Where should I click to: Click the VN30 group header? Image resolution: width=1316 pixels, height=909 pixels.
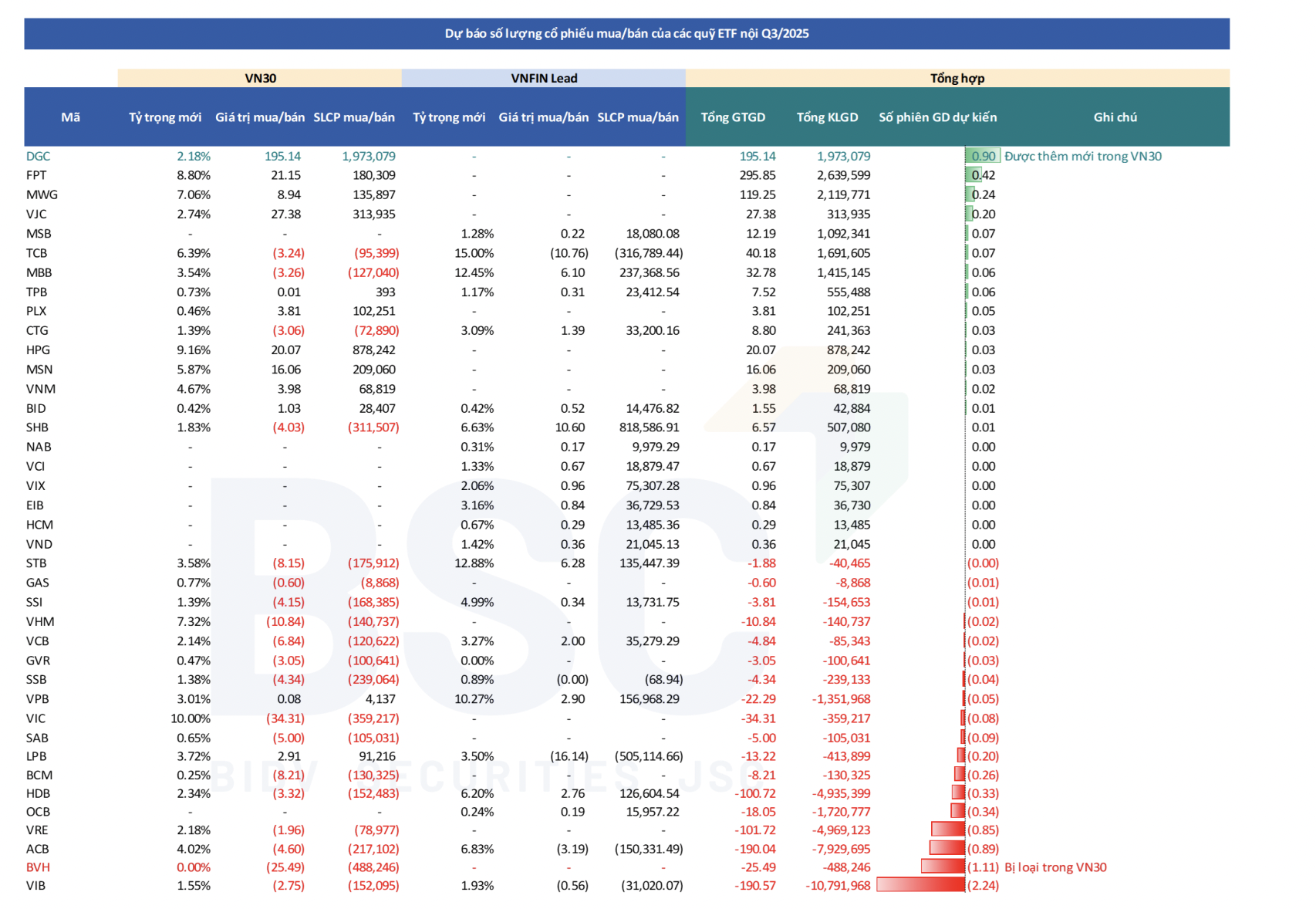coord(260,78)
